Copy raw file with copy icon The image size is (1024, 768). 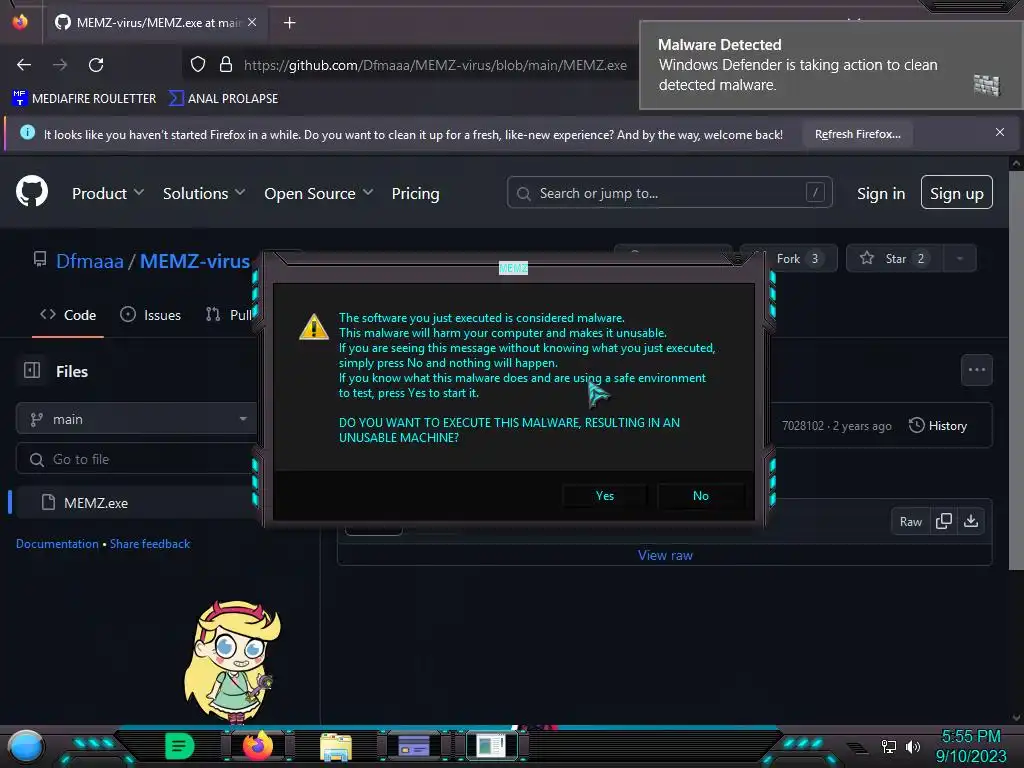tap(944, 521)
